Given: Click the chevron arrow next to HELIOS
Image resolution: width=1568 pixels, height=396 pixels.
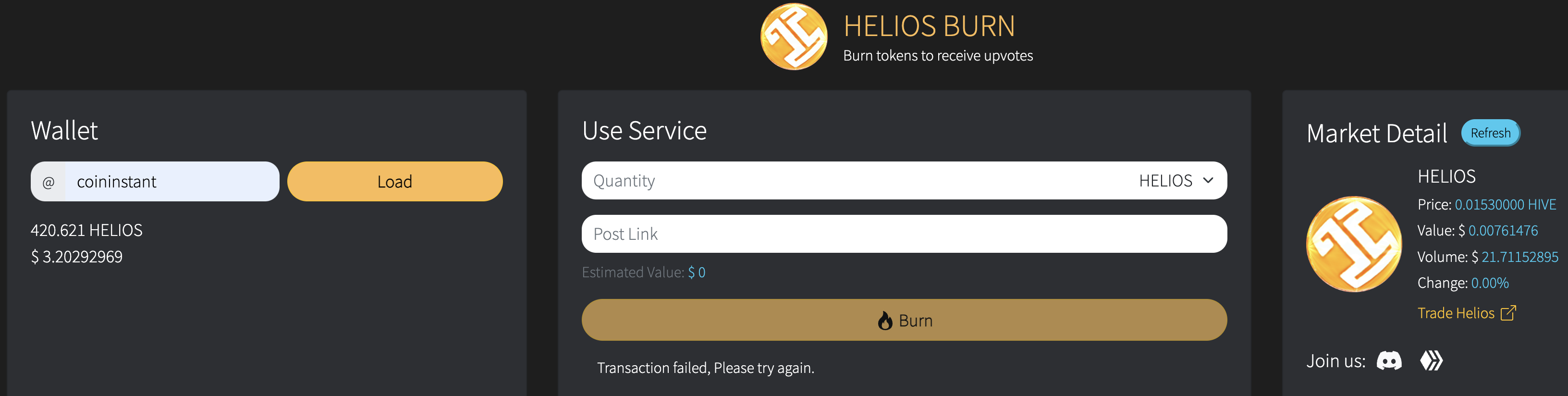Looking at the screenshot, I should tap(1208, 180).
